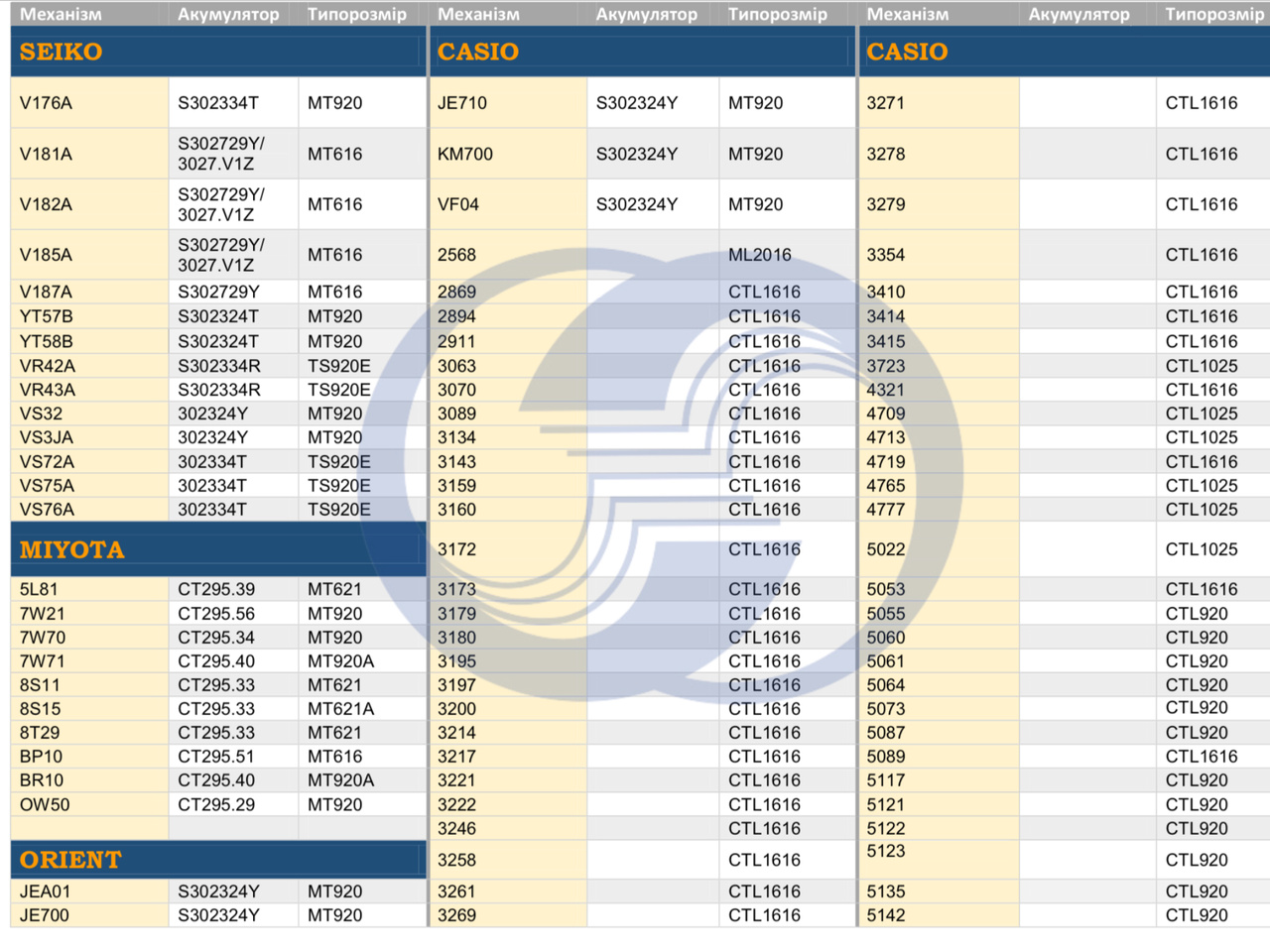Click the SEIKO brand header
The height and width of the screenshot is (952, 1270).
[62, 53]
